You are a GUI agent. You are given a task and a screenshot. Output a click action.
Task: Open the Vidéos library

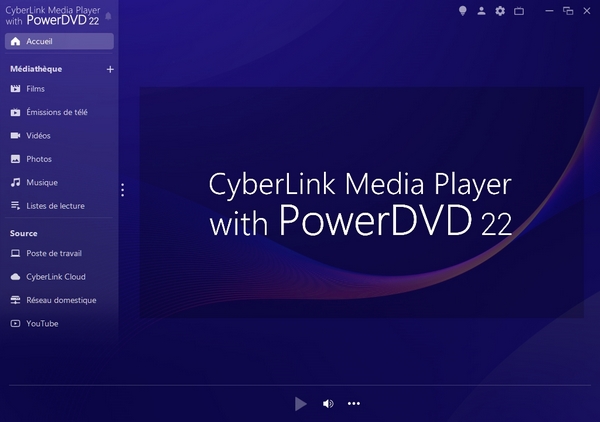click(x=59, y=135)
